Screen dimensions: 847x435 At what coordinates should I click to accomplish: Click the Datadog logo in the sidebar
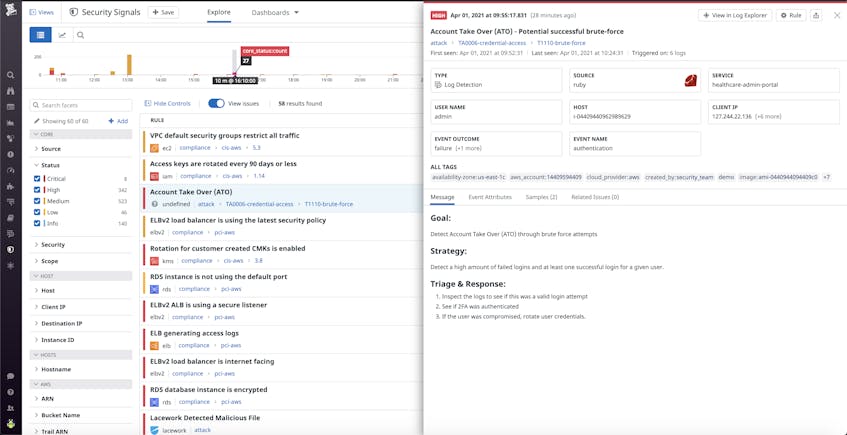(x=11, y=10)
